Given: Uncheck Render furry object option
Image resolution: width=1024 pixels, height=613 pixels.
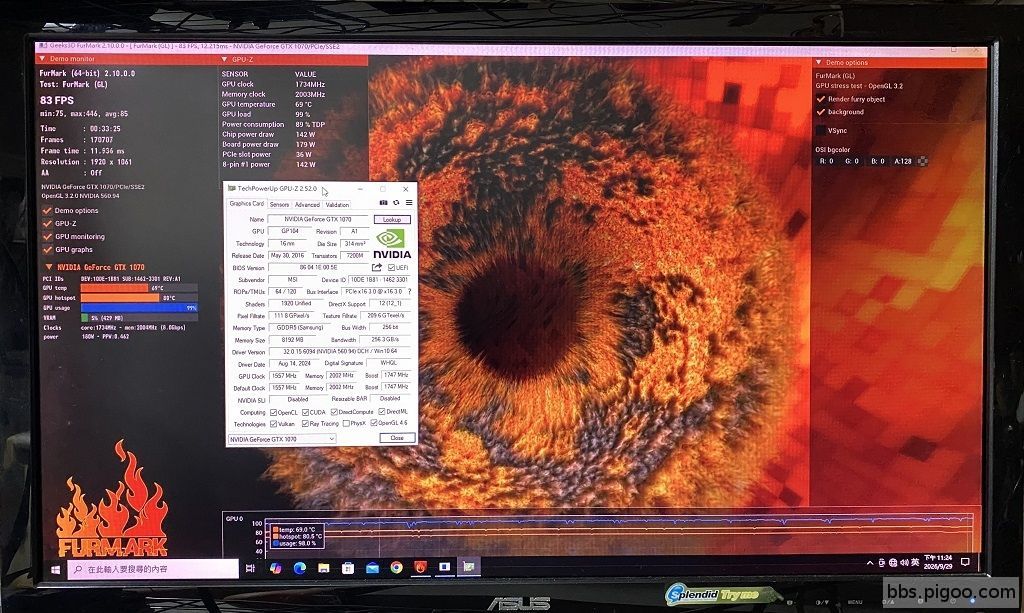Looking at the screenshot, I should (821, 99).
